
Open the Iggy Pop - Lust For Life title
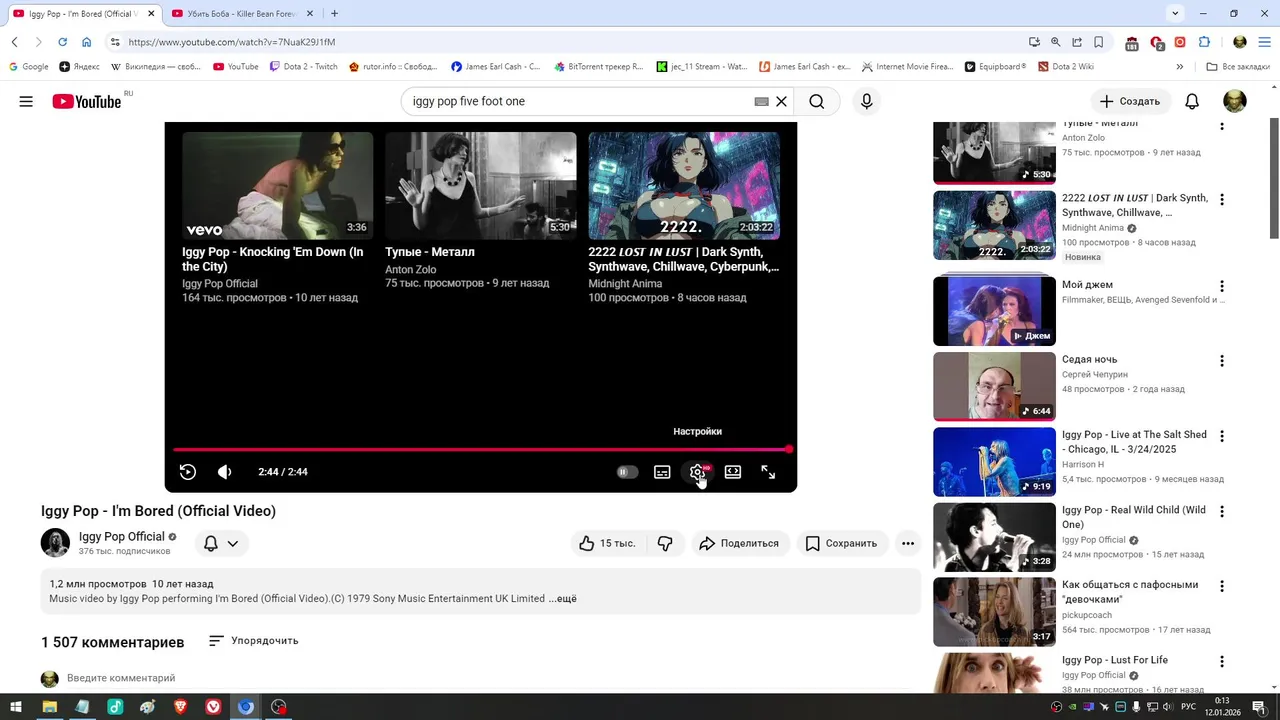point(1114,660)
